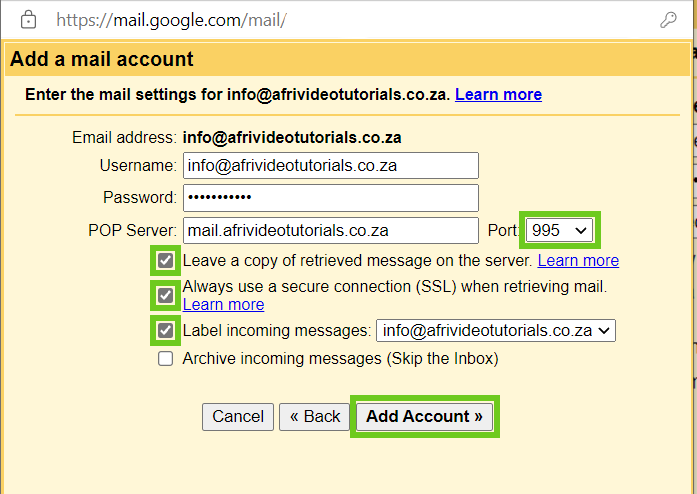
Task: Uncheck Leave a copy of retrieved message
Action: [165, 261]
